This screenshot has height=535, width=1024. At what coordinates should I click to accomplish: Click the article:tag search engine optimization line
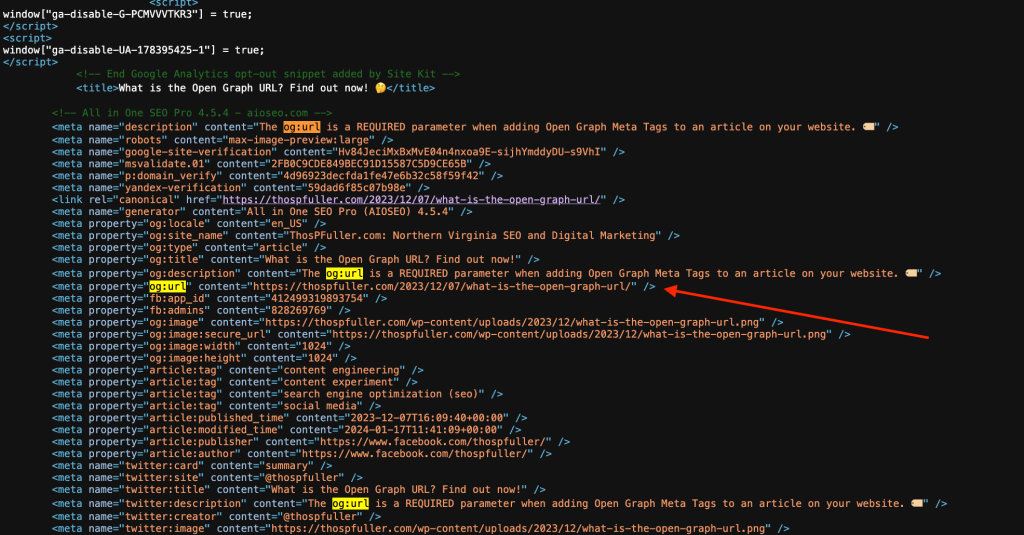[x=277, y=395]
